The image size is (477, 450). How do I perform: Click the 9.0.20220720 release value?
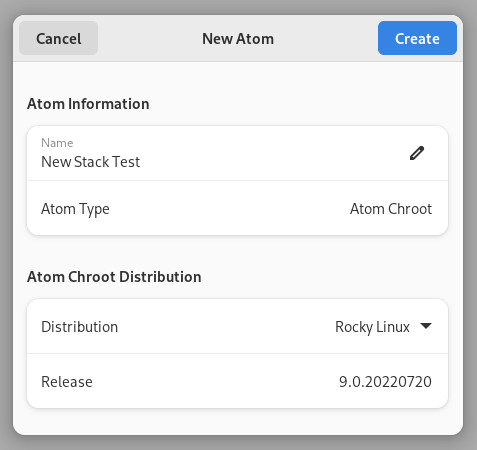click(x=385, y=382)
